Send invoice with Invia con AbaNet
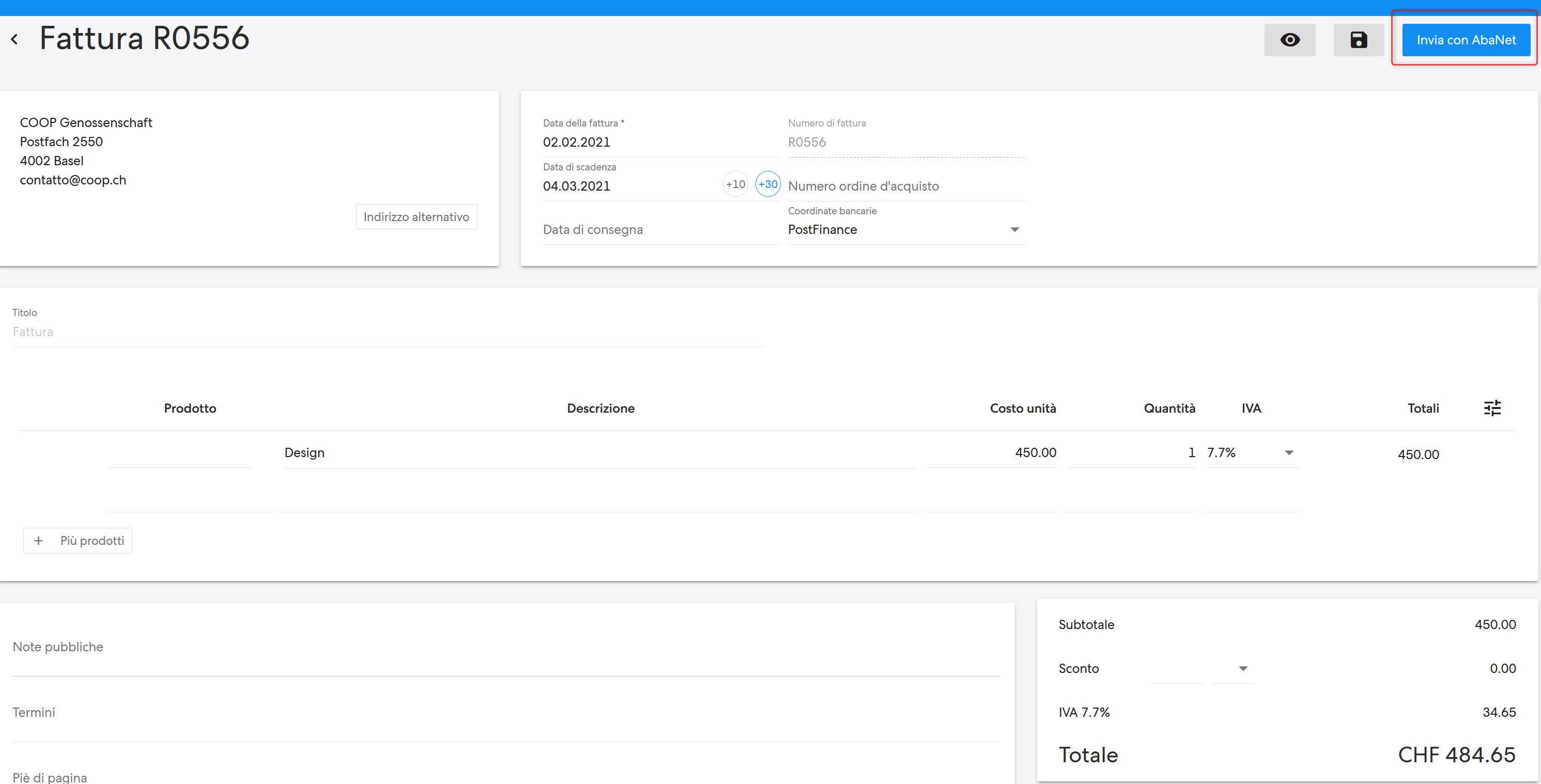 coord(1466,40)
